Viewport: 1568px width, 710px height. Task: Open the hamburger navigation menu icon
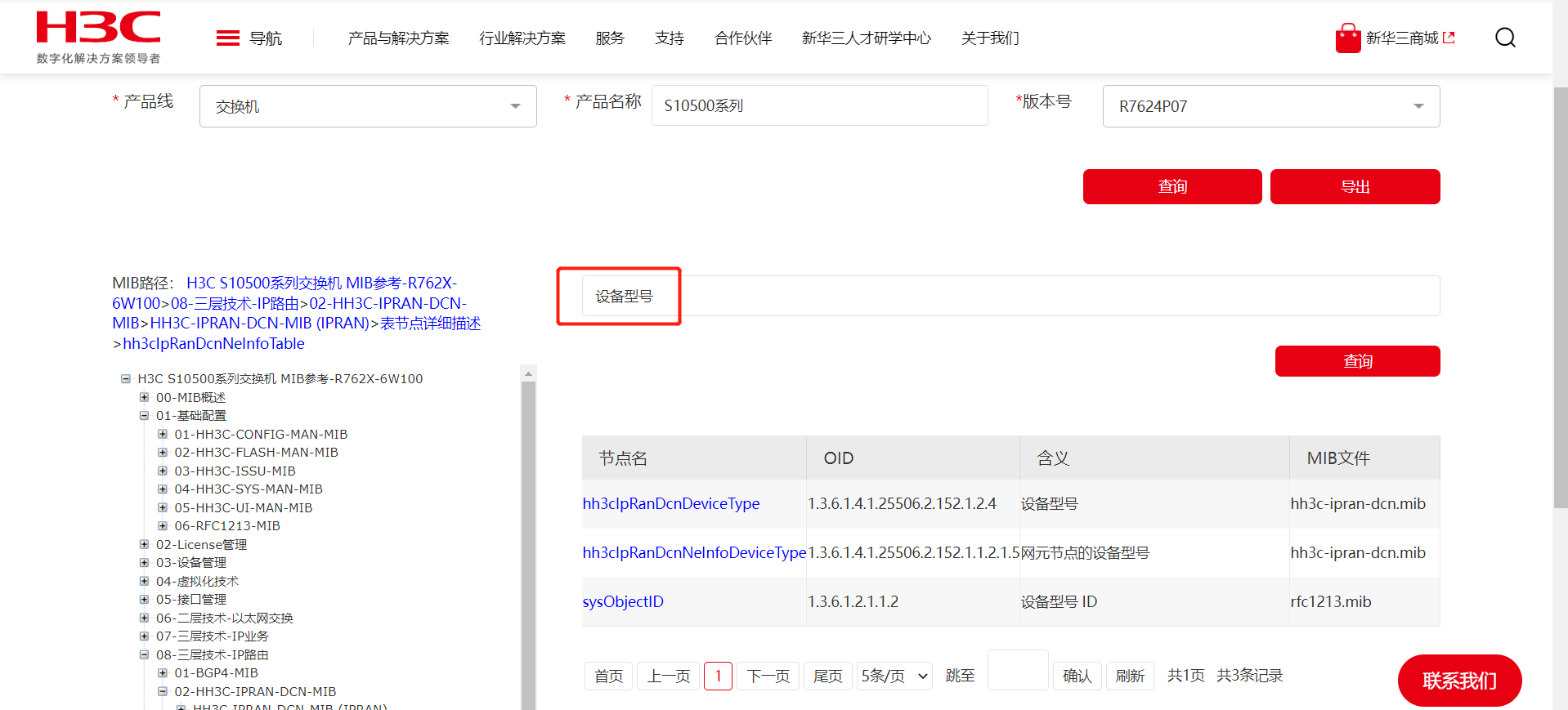227,38
